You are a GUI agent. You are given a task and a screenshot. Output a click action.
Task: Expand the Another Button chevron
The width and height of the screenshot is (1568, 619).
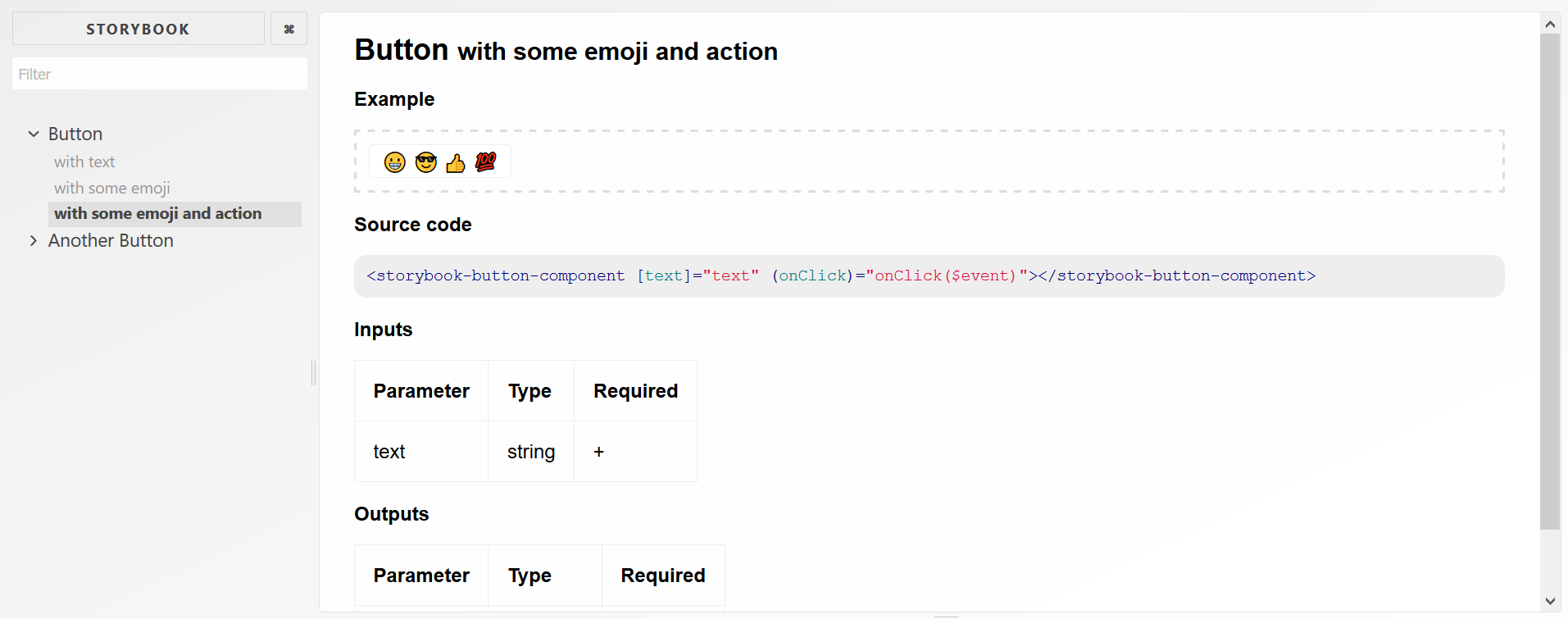(34, 240)
